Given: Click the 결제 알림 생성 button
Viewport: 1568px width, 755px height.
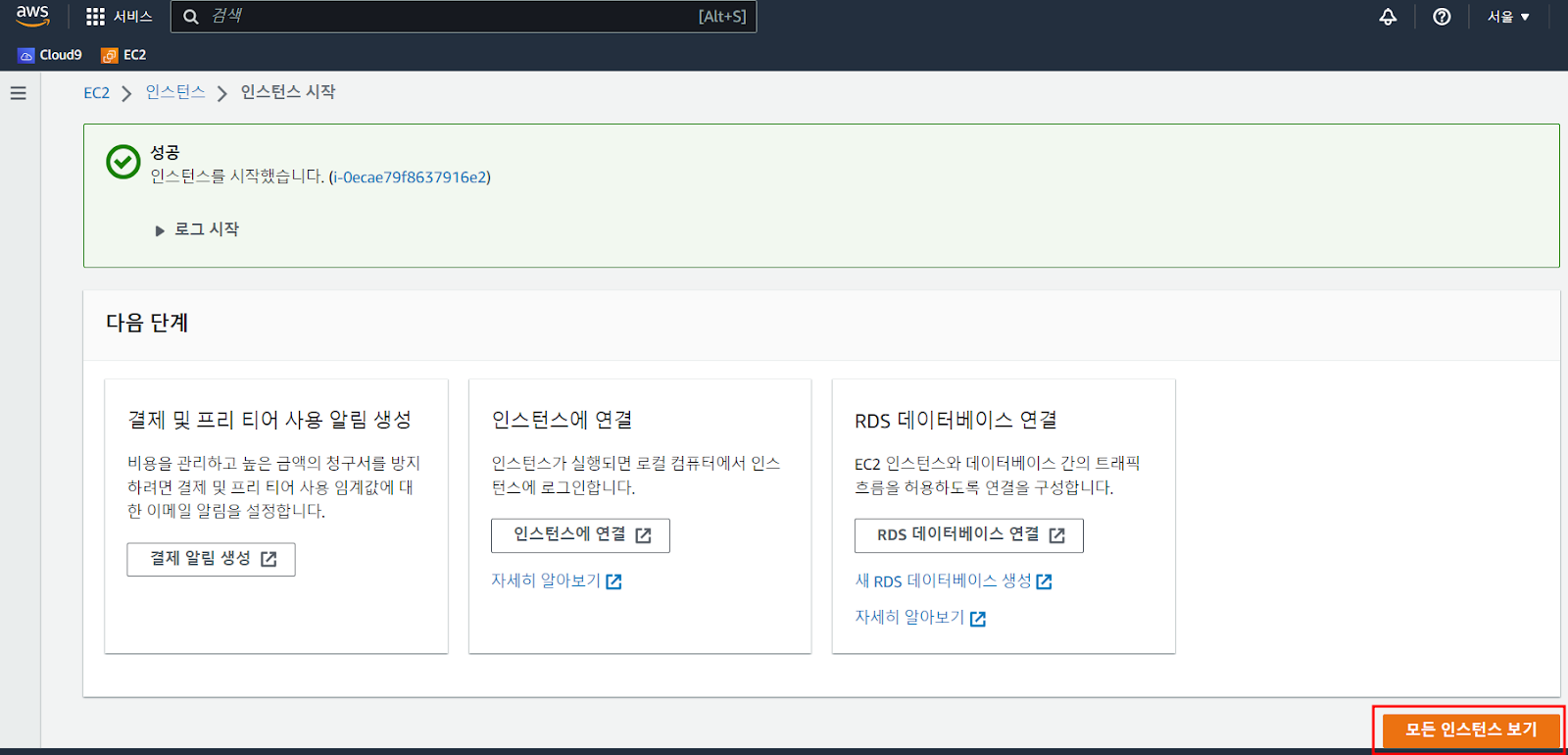Looking at the screenshot, I should pos(211,559).
